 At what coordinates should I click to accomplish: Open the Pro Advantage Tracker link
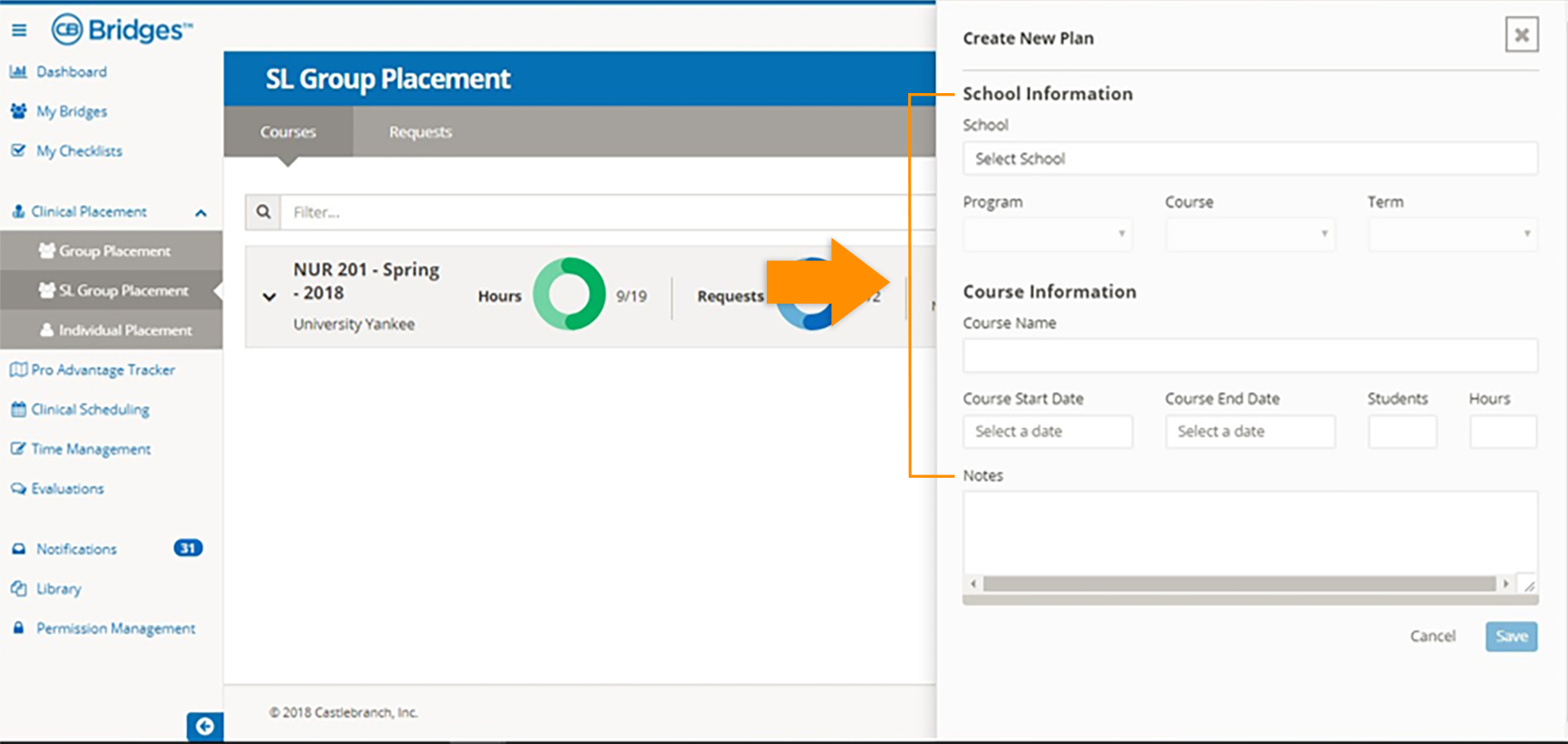[x=103, y=370]
